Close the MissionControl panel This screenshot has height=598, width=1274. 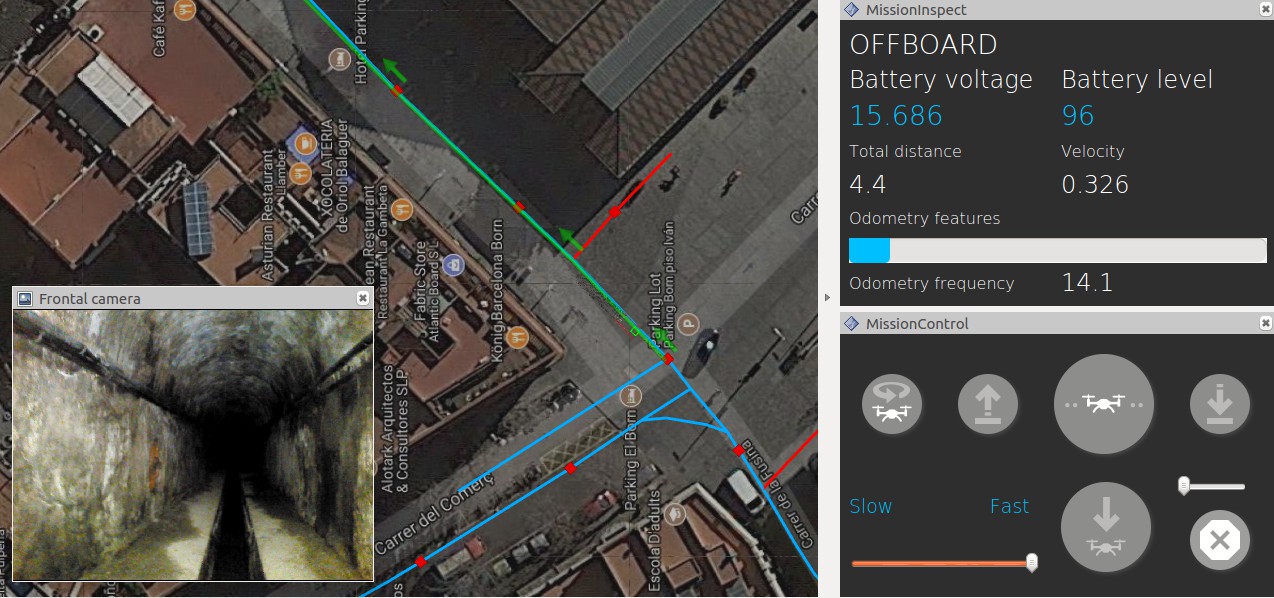click(x=1265, y=323)
